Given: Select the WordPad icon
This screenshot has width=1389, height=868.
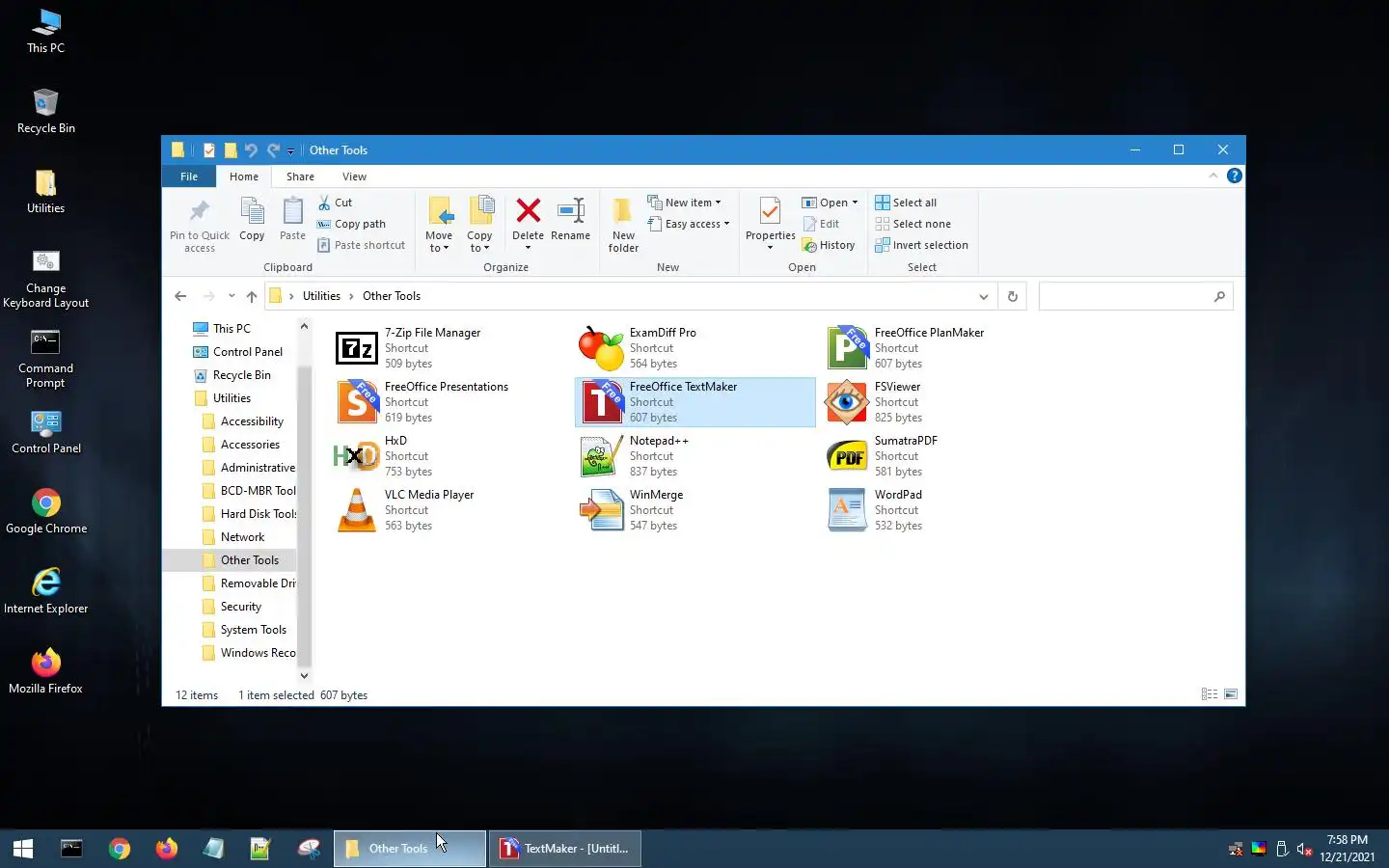Looking at the screenshot, I should (847, 510).
